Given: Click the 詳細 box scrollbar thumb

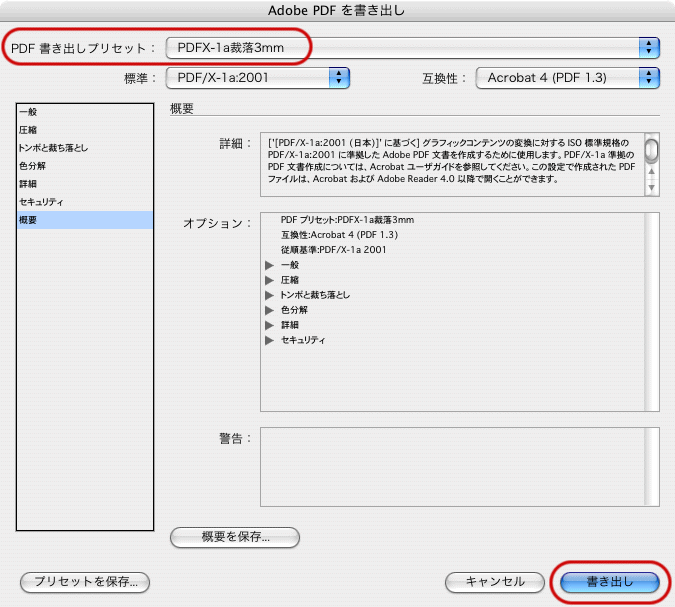Looking at the screenshot, I should click(x=652, y=149).
